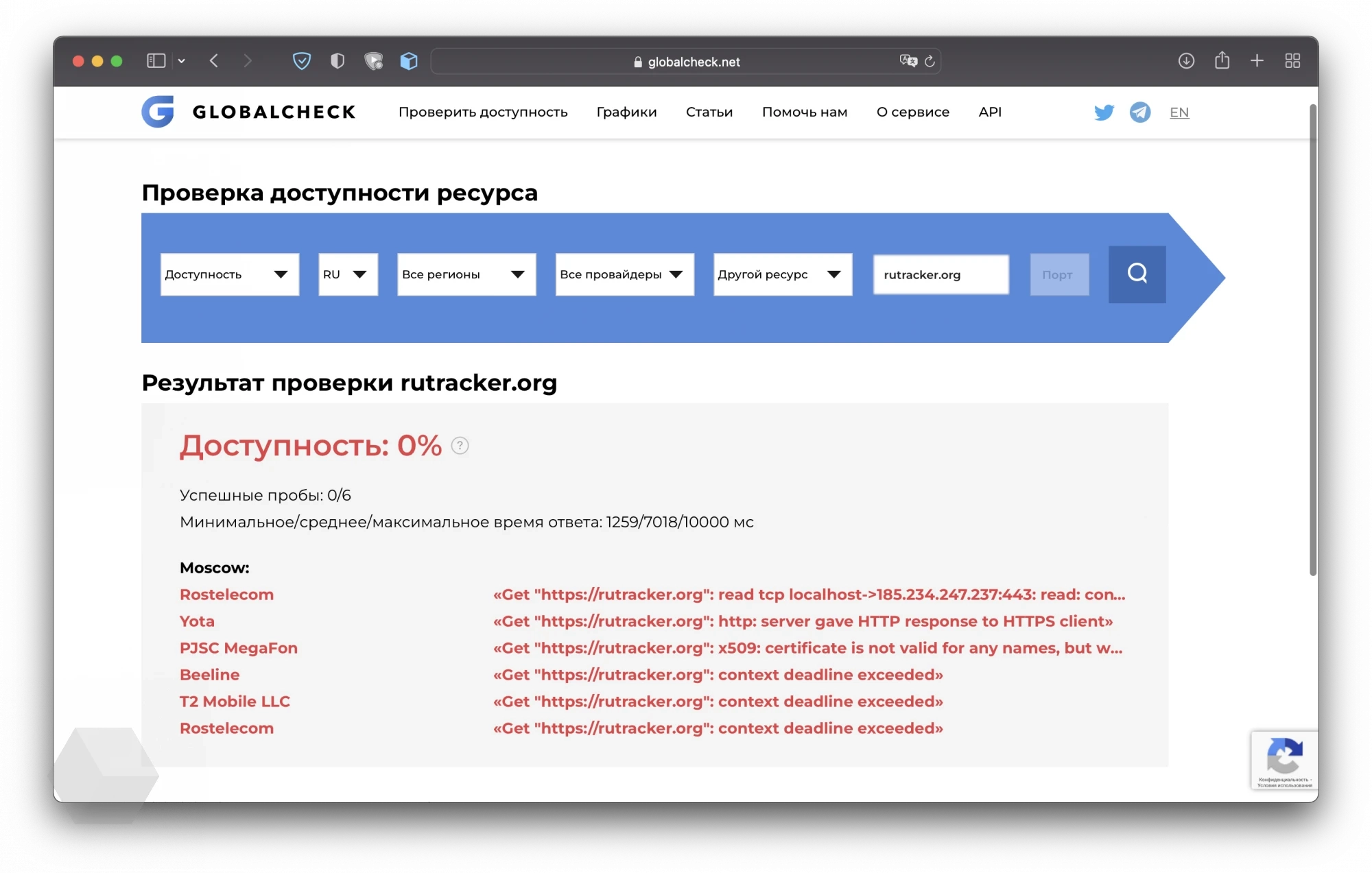
Task: Select the response time statistics line
Action: 466,522
